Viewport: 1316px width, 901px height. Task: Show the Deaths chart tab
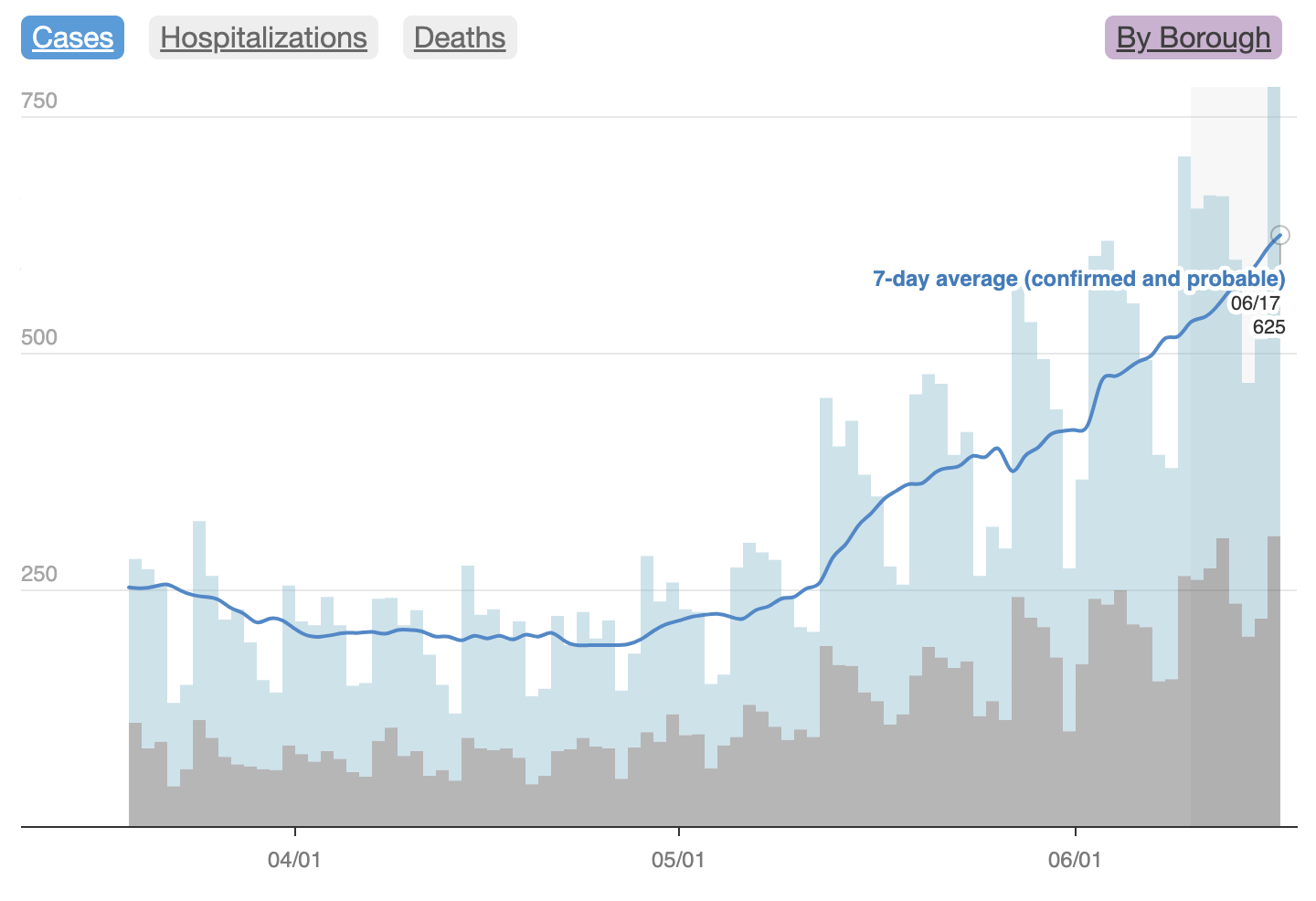pos(460,37)
